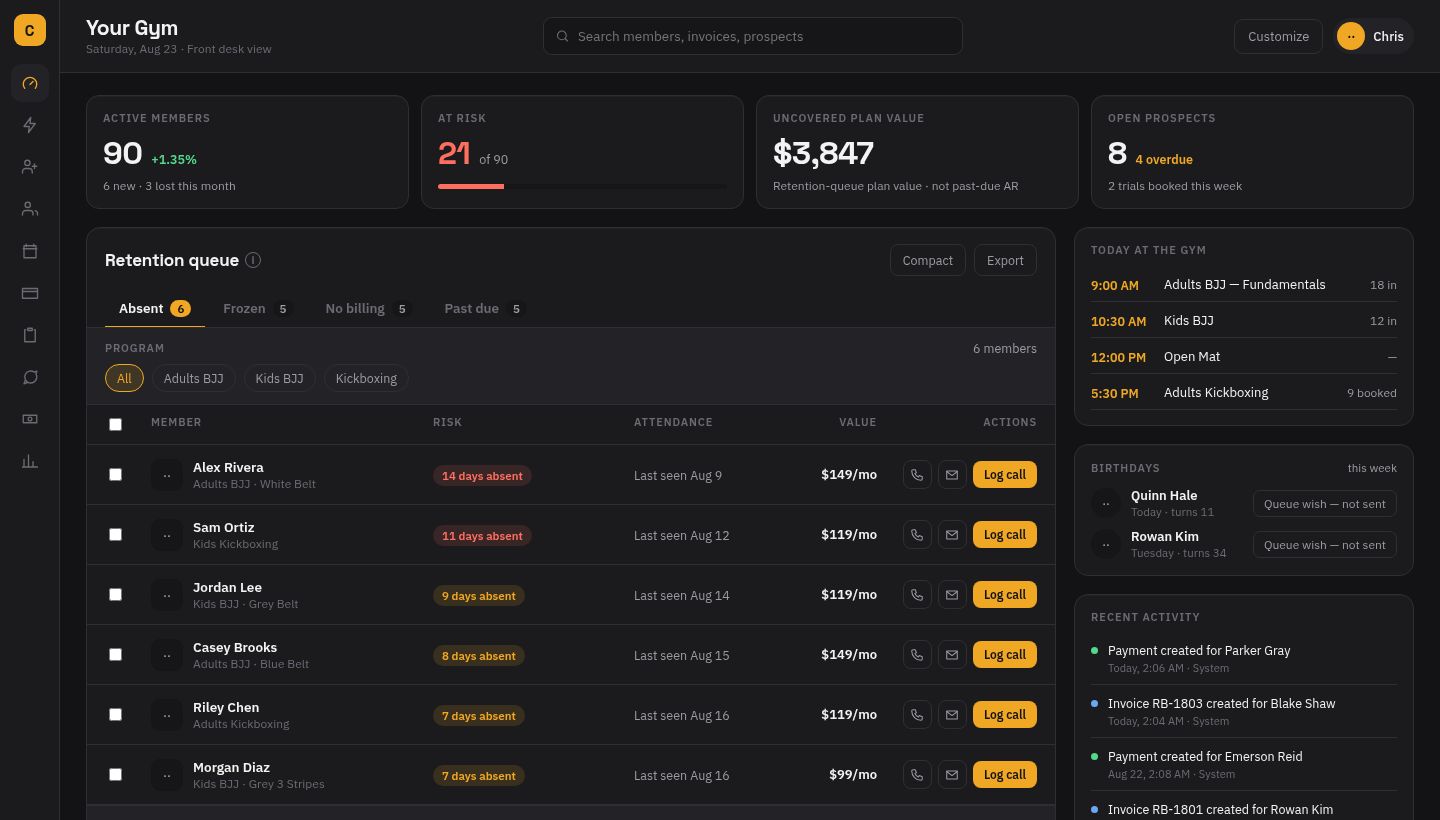1440x820 pixels.
Task: Click the email icon for Casey Brooks
Action: coord(952,655)
